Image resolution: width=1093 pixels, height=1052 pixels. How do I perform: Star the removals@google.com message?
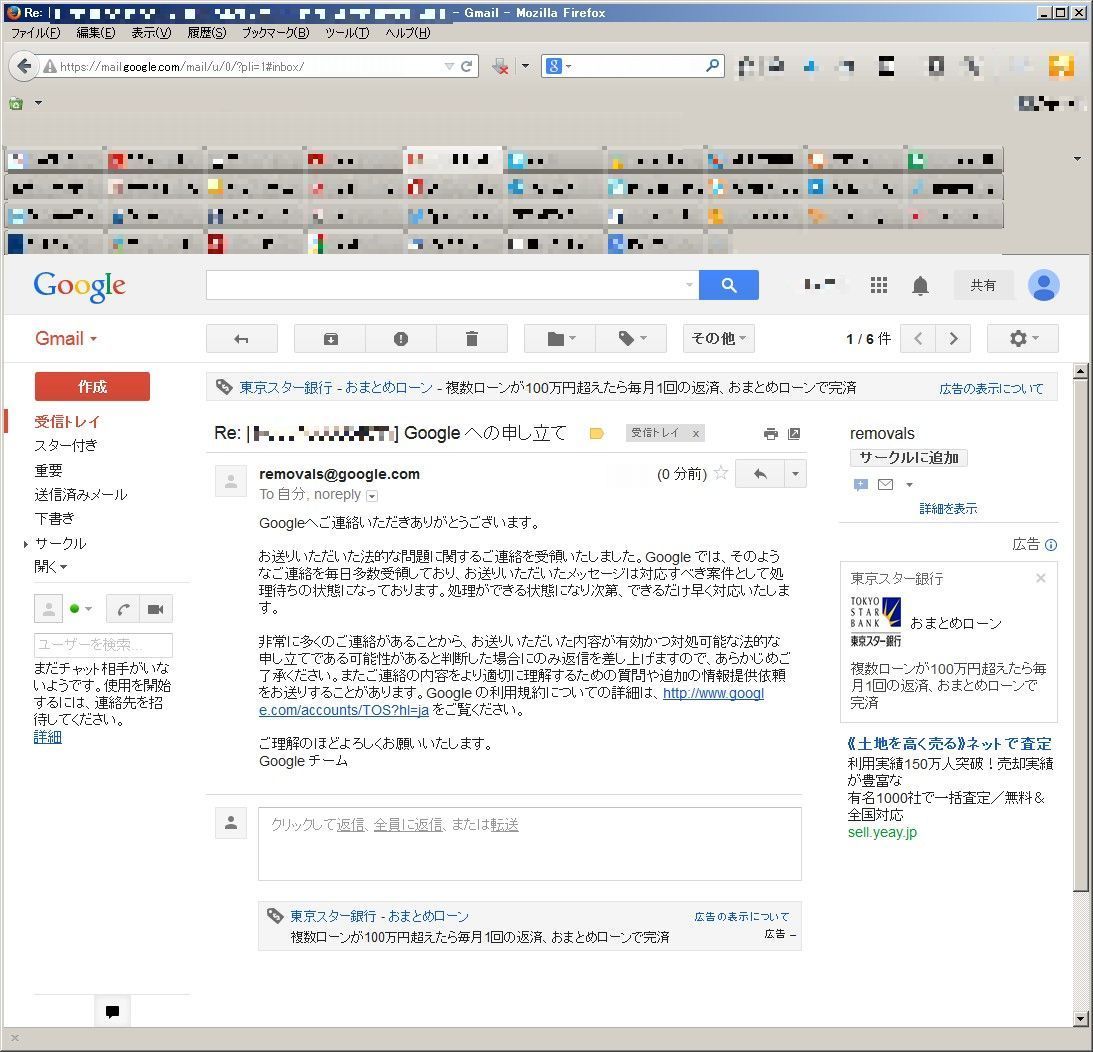(721, 473)
